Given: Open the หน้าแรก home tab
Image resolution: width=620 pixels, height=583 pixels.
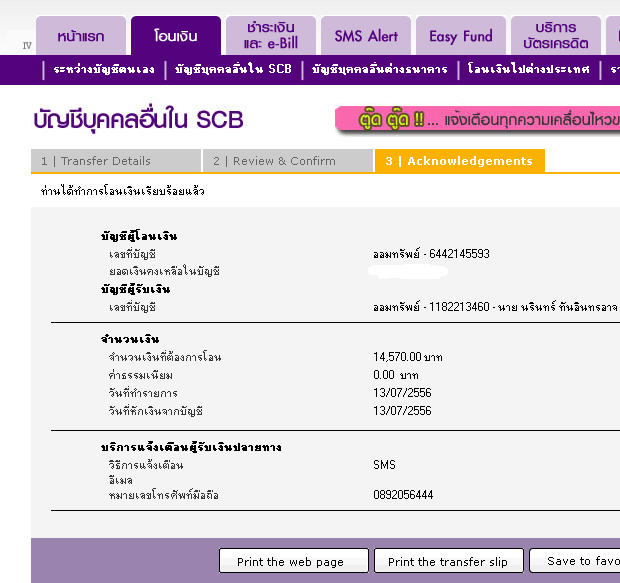Looking at the screenshot, I should click(x=81, y=36).
